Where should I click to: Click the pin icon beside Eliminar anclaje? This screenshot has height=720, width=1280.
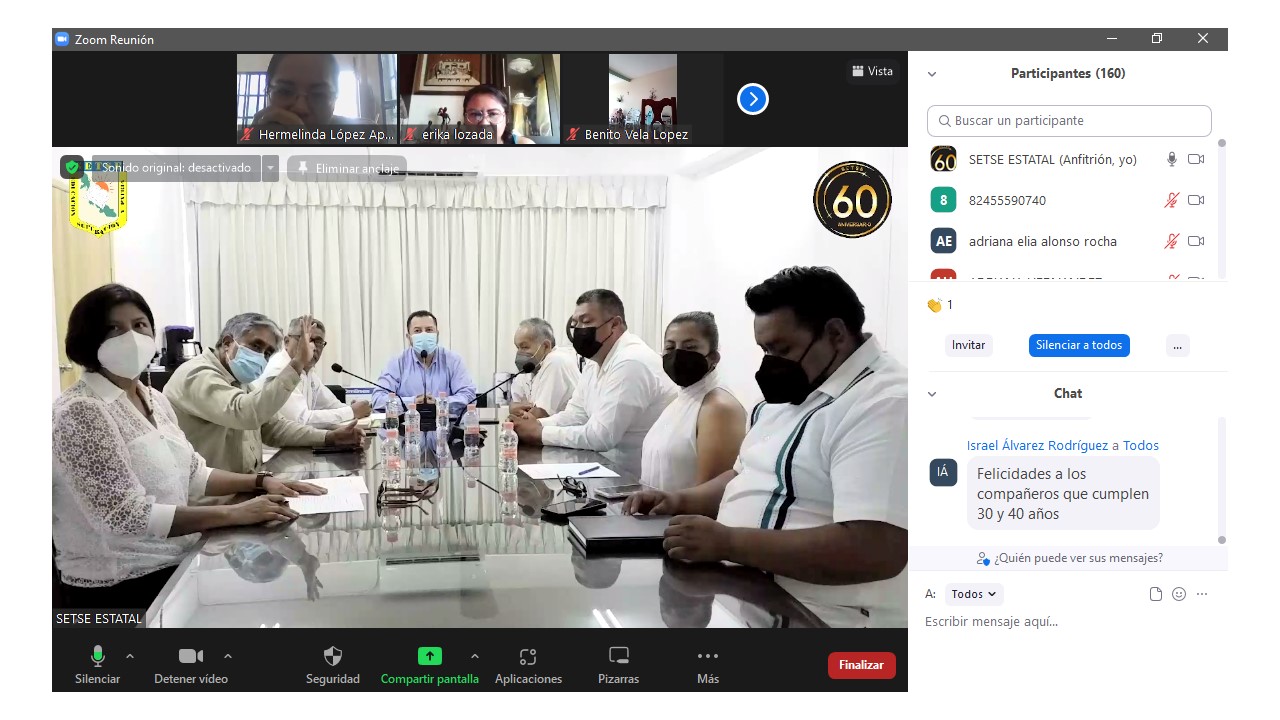(303, 168)
